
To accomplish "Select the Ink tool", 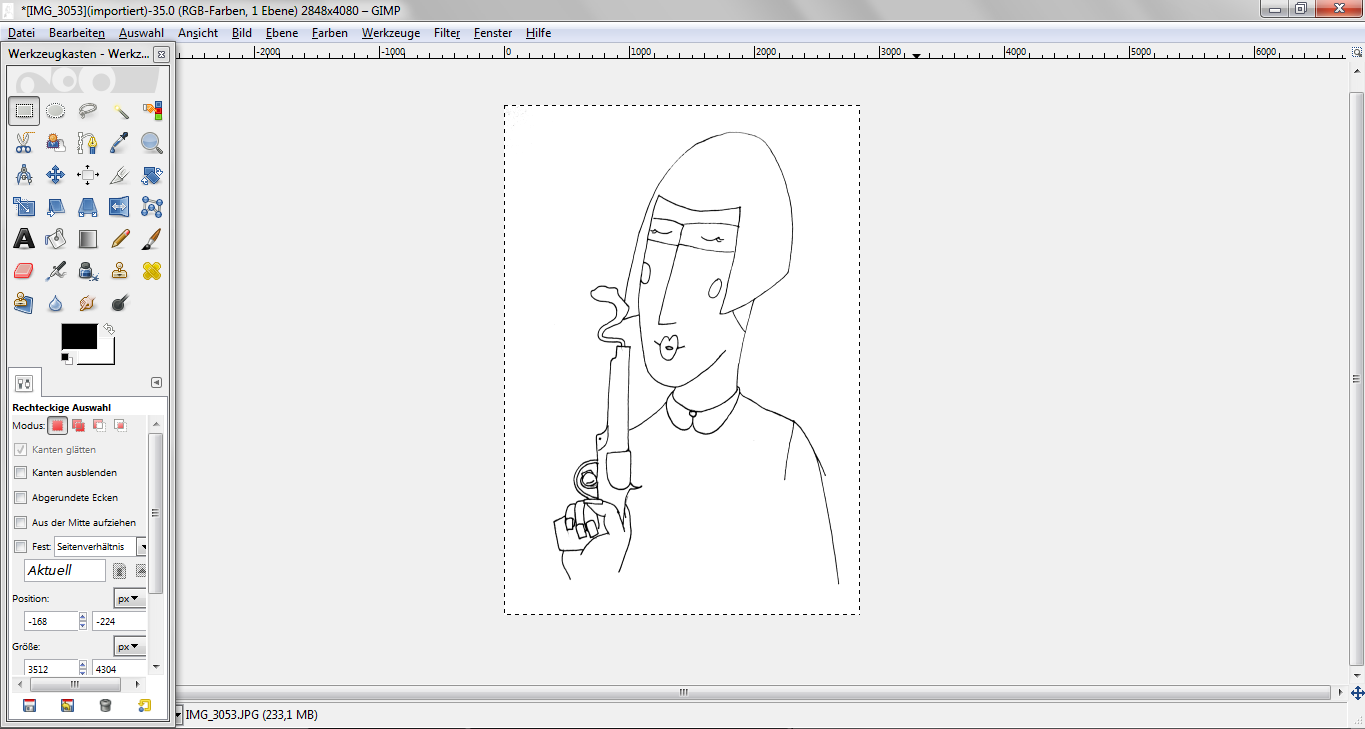I will coord(88,271).
